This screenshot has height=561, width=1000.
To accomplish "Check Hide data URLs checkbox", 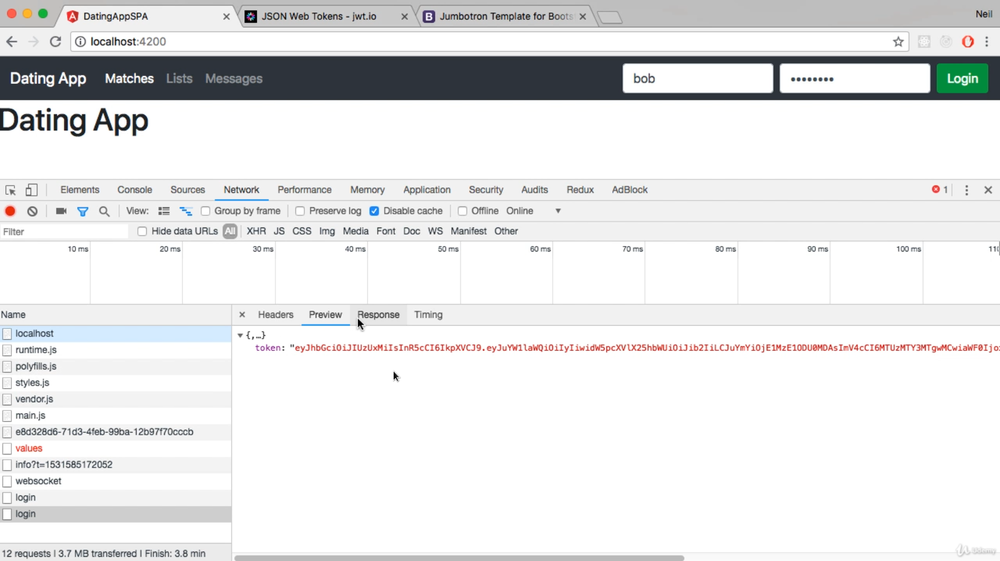I will click(142, 231).
